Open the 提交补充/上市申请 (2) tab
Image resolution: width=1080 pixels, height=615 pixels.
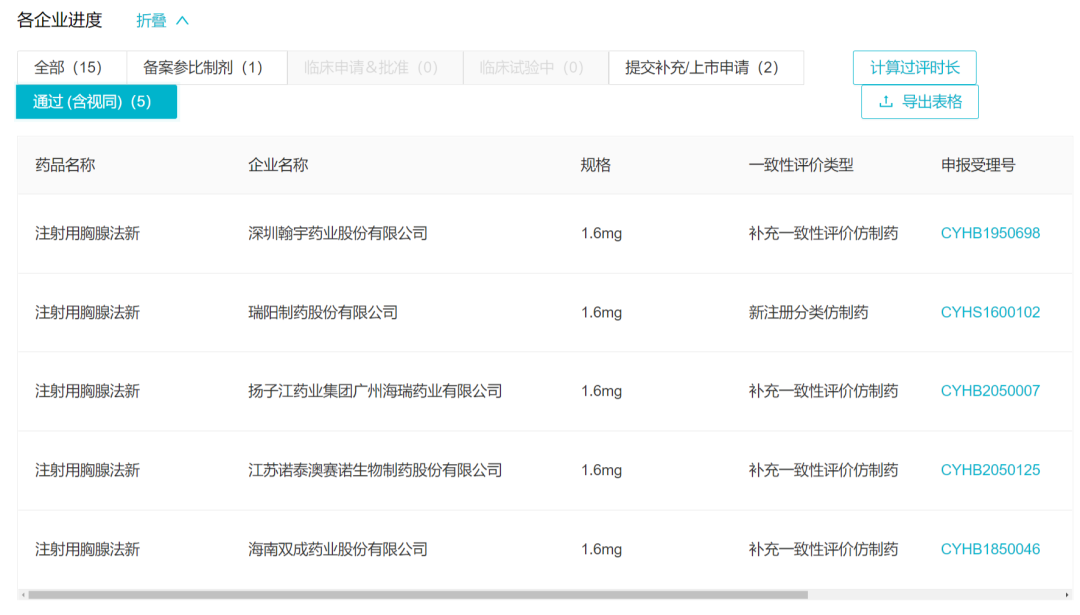[x=706, y=67]
